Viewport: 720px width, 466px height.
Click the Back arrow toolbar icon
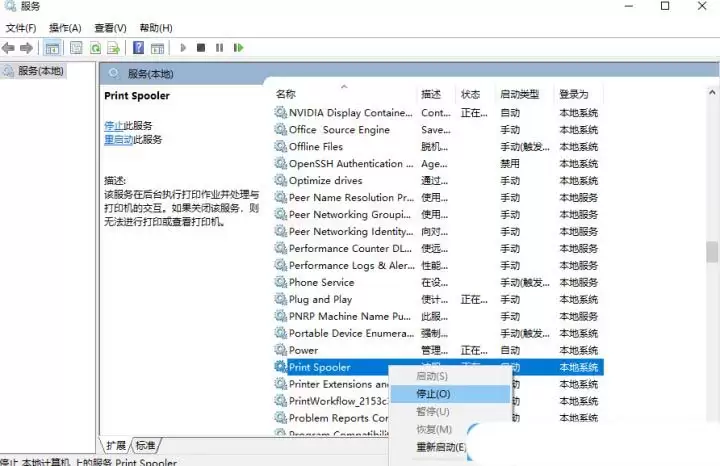8,48
